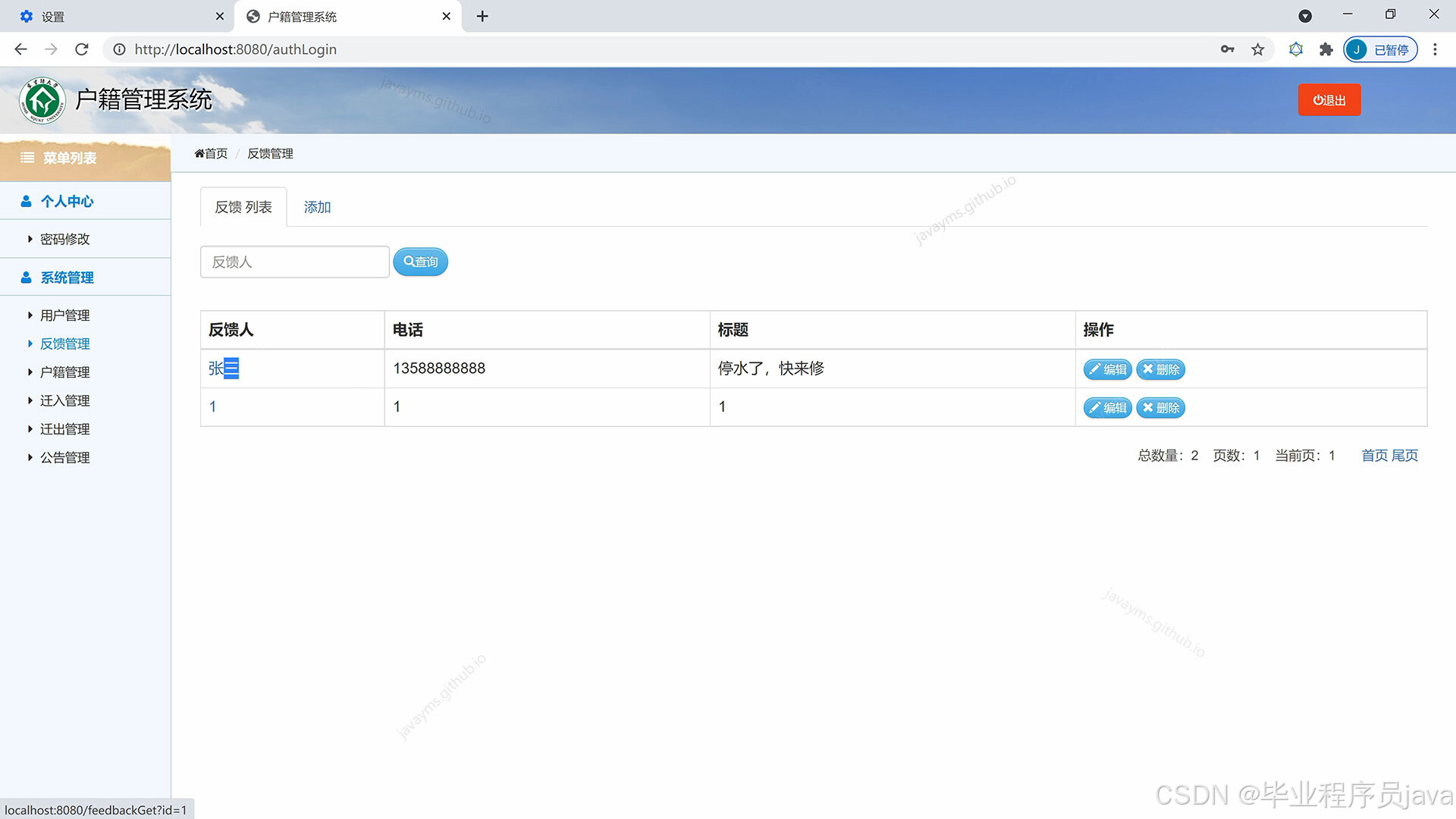Close the 户籍管理系统 tab
This screenshot has height=819, width=1456.
tap(447, 16)
